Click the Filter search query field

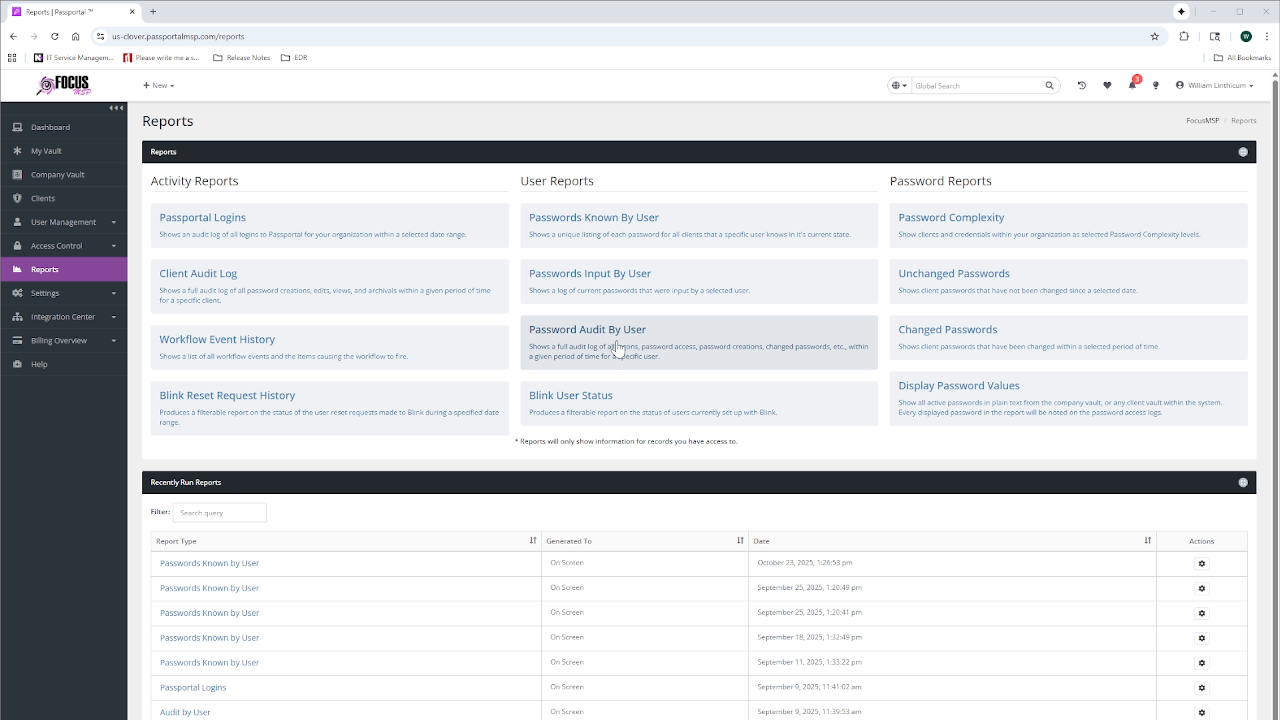[219, 512]
